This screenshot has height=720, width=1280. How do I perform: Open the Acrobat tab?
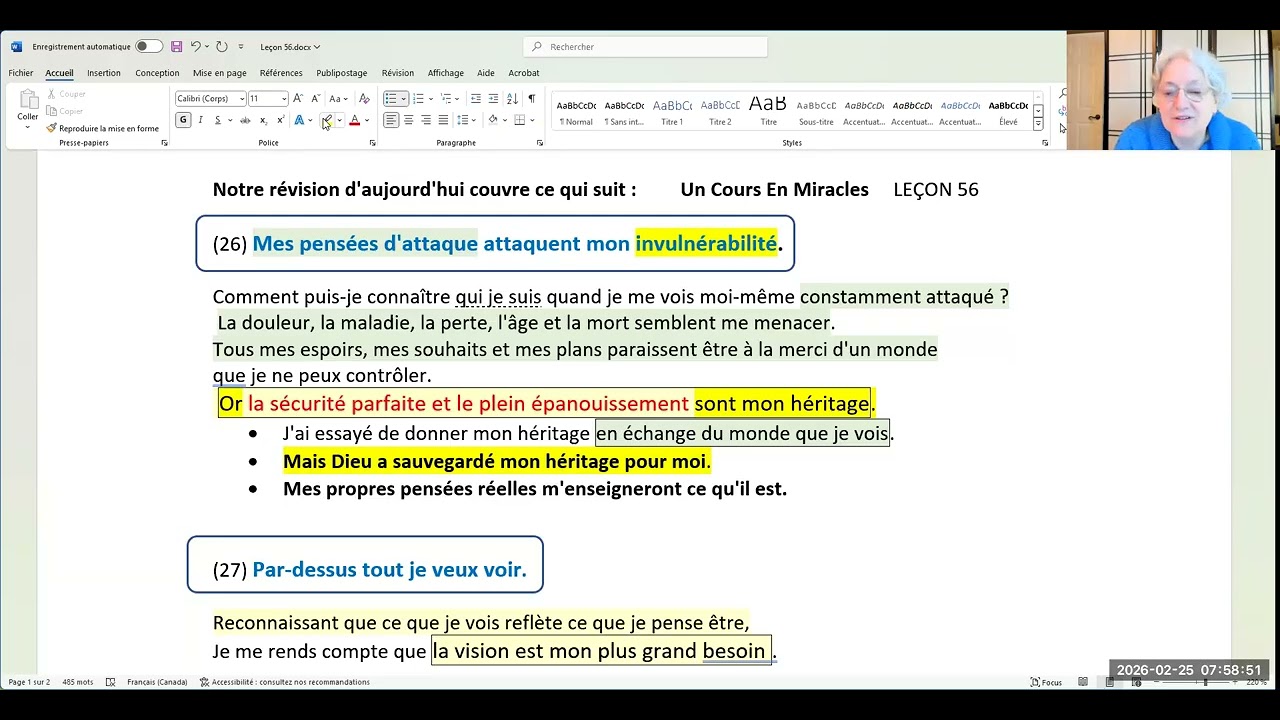pyautogui.click(x=524, y=73)
